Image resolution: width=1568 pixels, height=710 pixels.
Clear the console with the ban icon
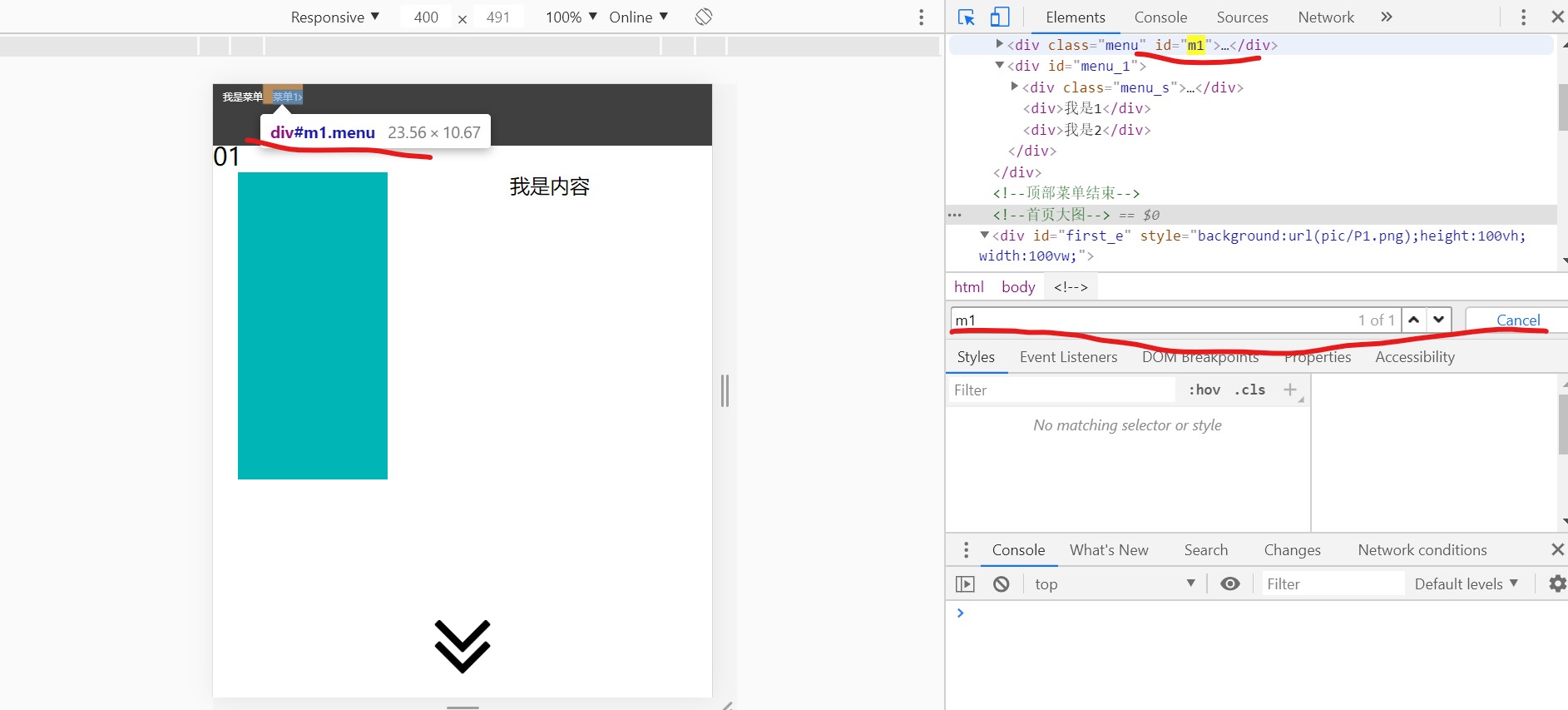(x=1002, y=584)
